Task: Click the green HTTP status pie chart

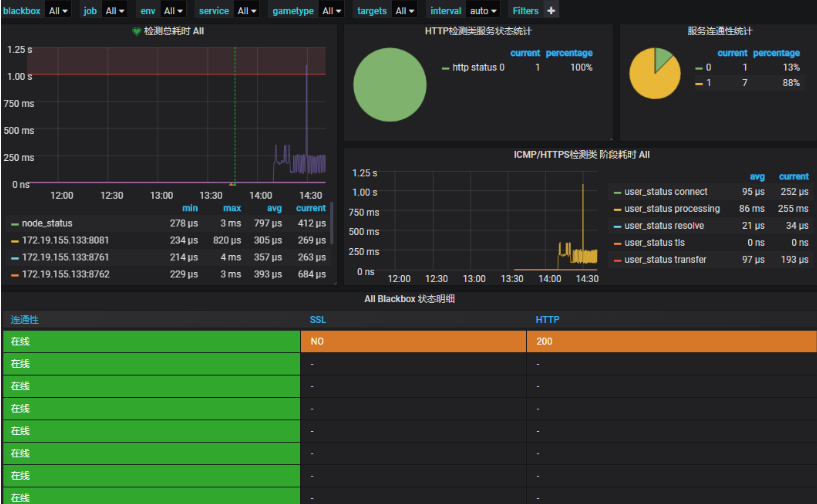Action: 388,83
